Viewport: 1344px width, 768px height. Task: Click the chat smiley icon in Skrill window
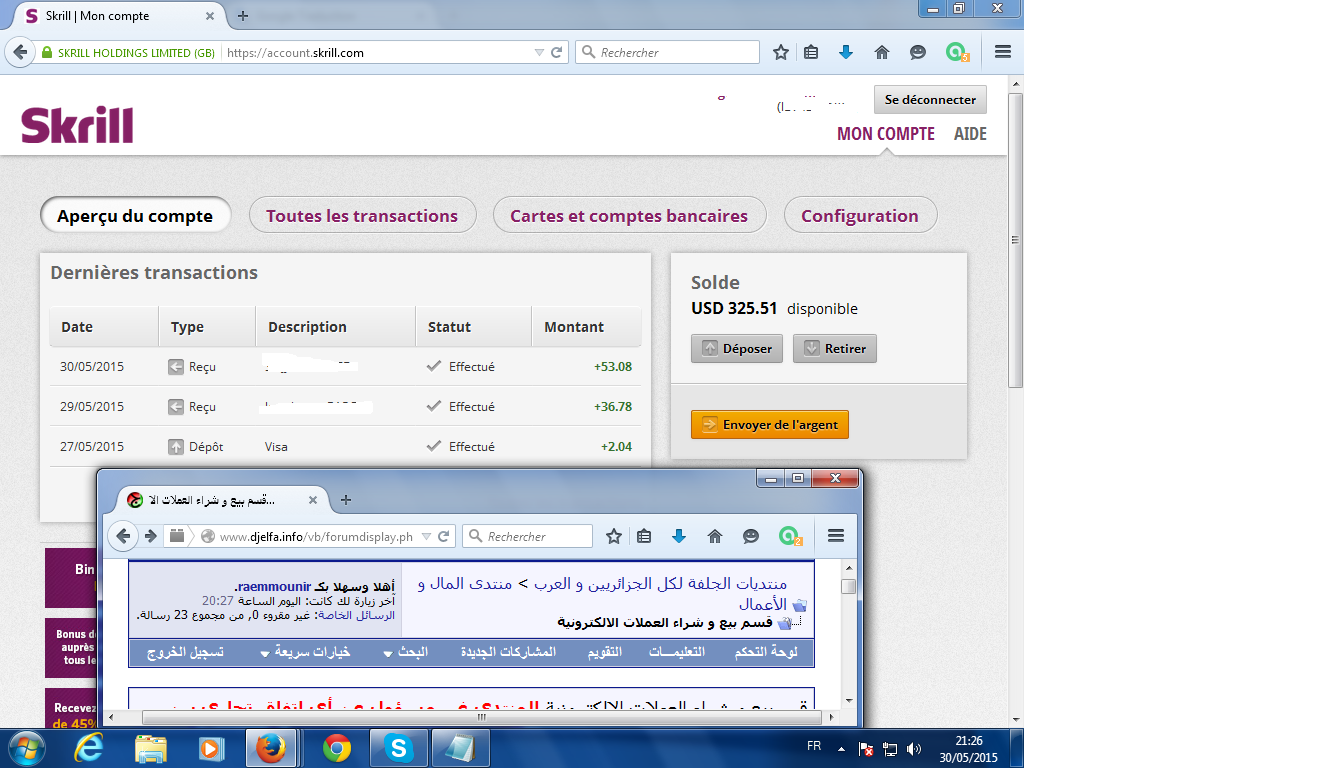click(x=918, y=52)
